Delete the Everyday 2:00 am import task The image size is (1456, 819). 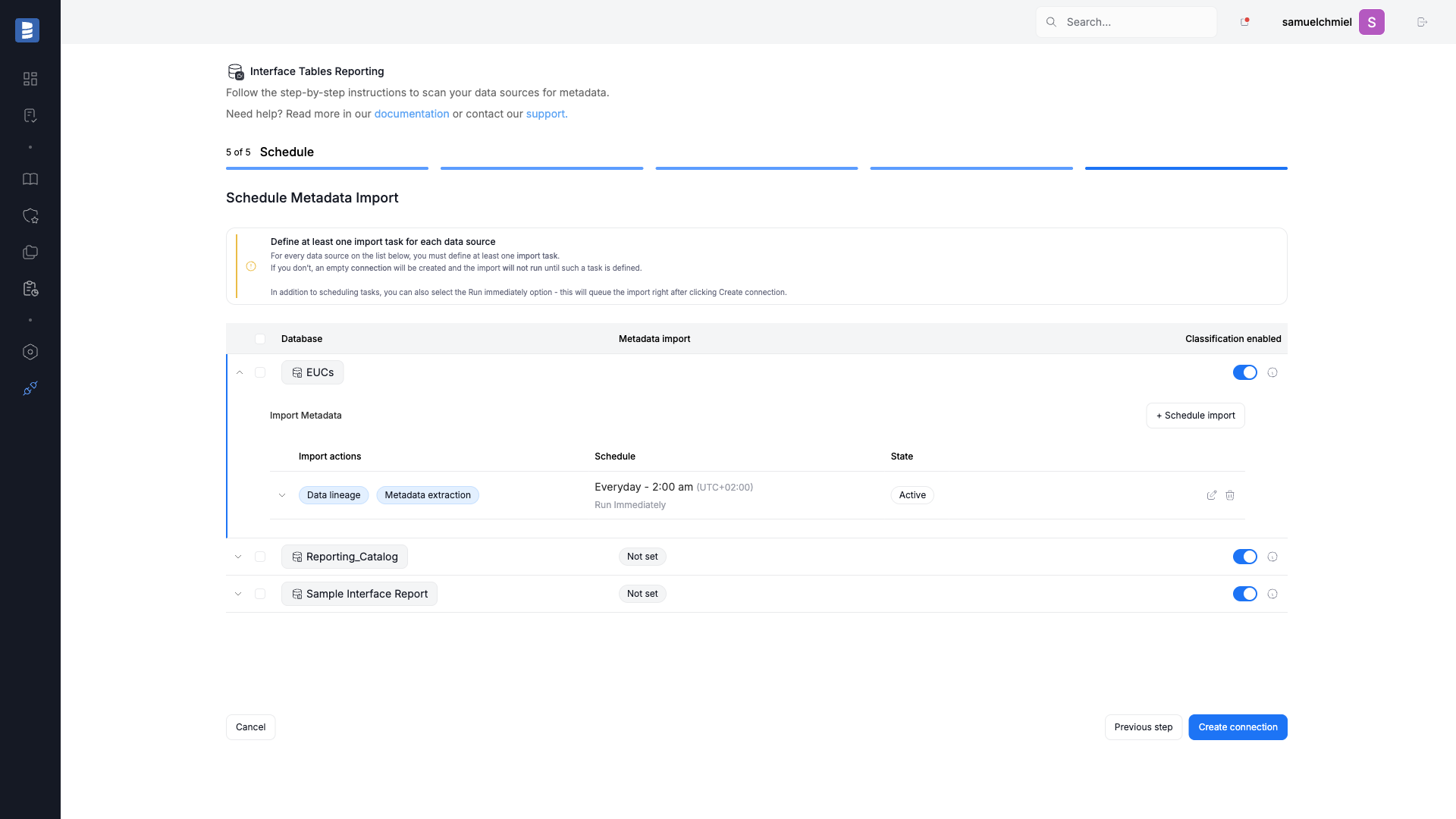(x=1230, y=495)
